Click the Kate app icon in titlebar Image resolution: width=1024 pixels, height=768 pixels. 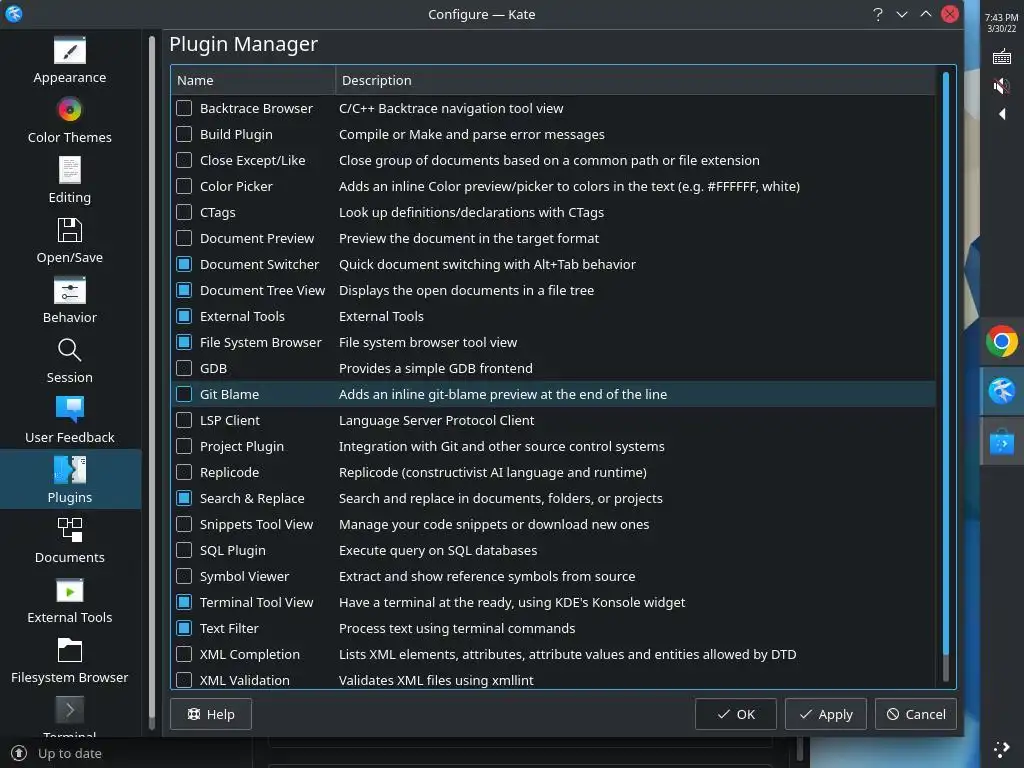click(14, 14)
